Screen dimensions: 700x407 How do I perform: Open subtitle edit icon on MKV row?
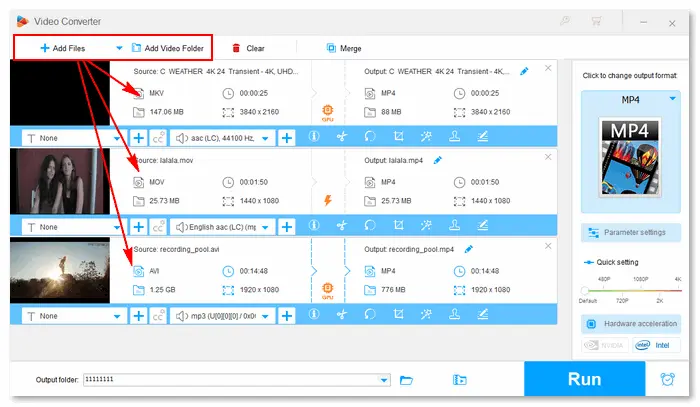pyautogui.click(x=483, y=137)
